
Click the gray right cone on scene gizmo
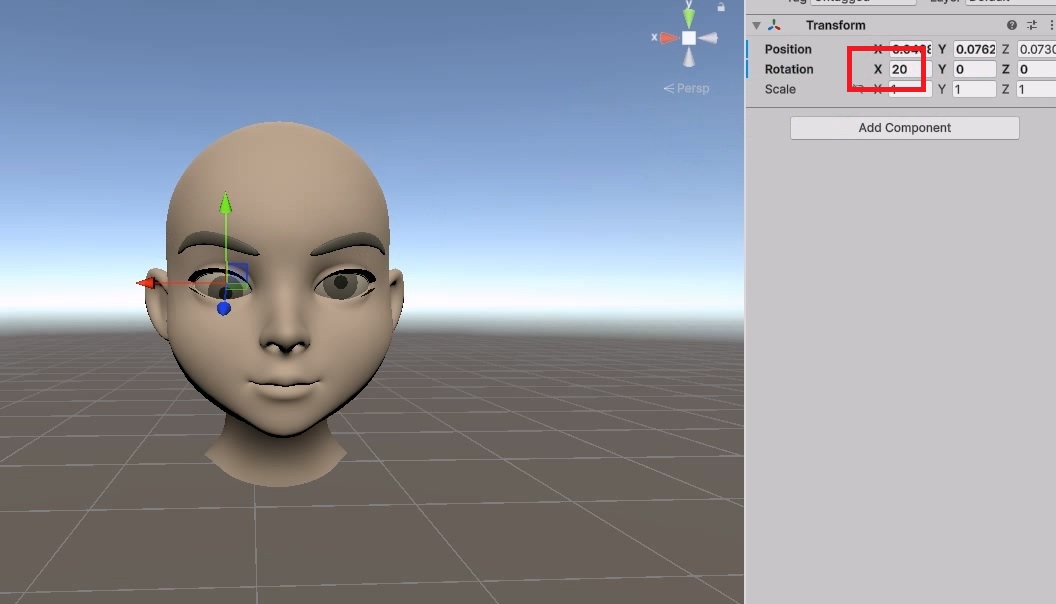click(x=708, y=38)
